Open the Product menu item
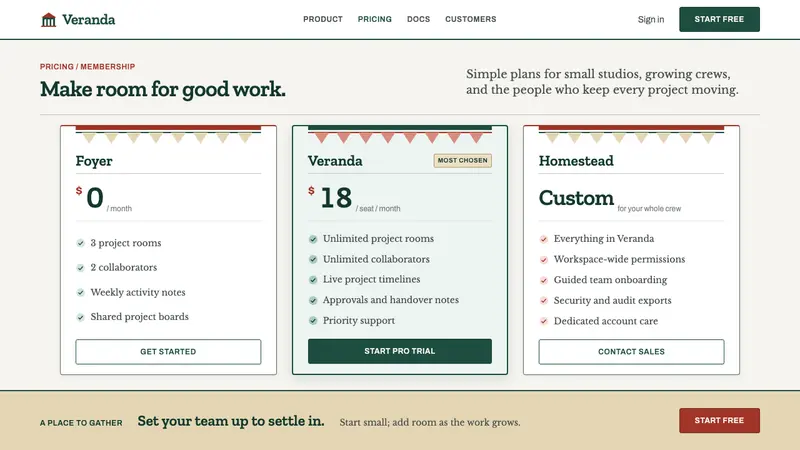Viewport: 800px width, 450px height. point(323,19)
